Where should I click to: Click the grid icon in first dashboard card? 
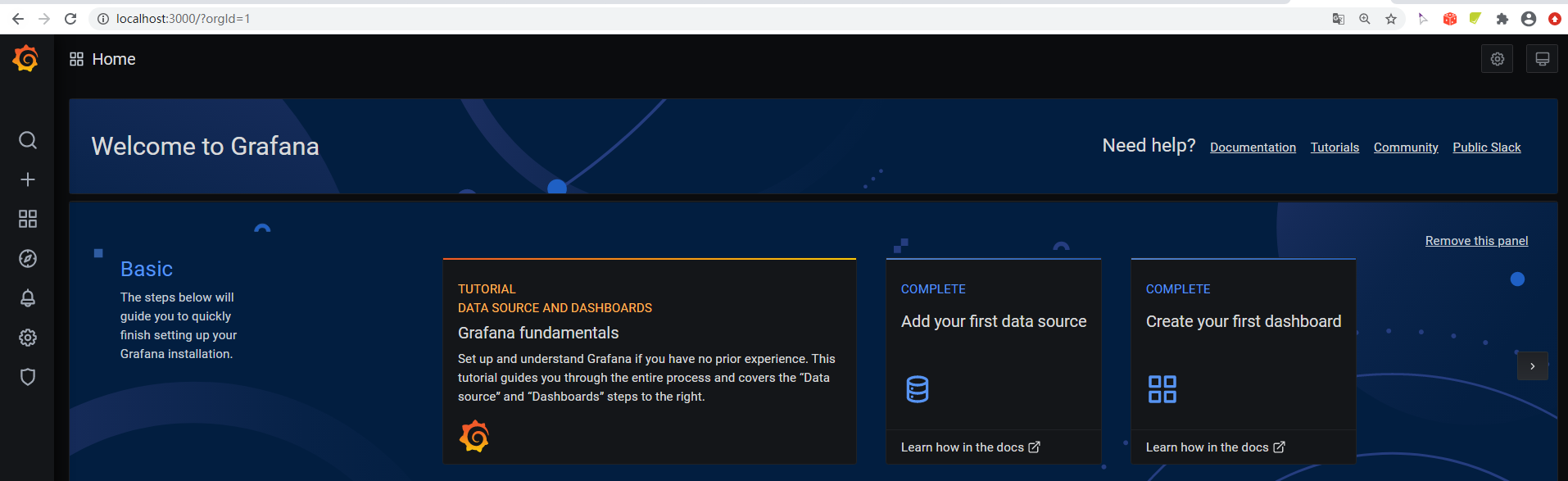click(x=1162, y=389)
